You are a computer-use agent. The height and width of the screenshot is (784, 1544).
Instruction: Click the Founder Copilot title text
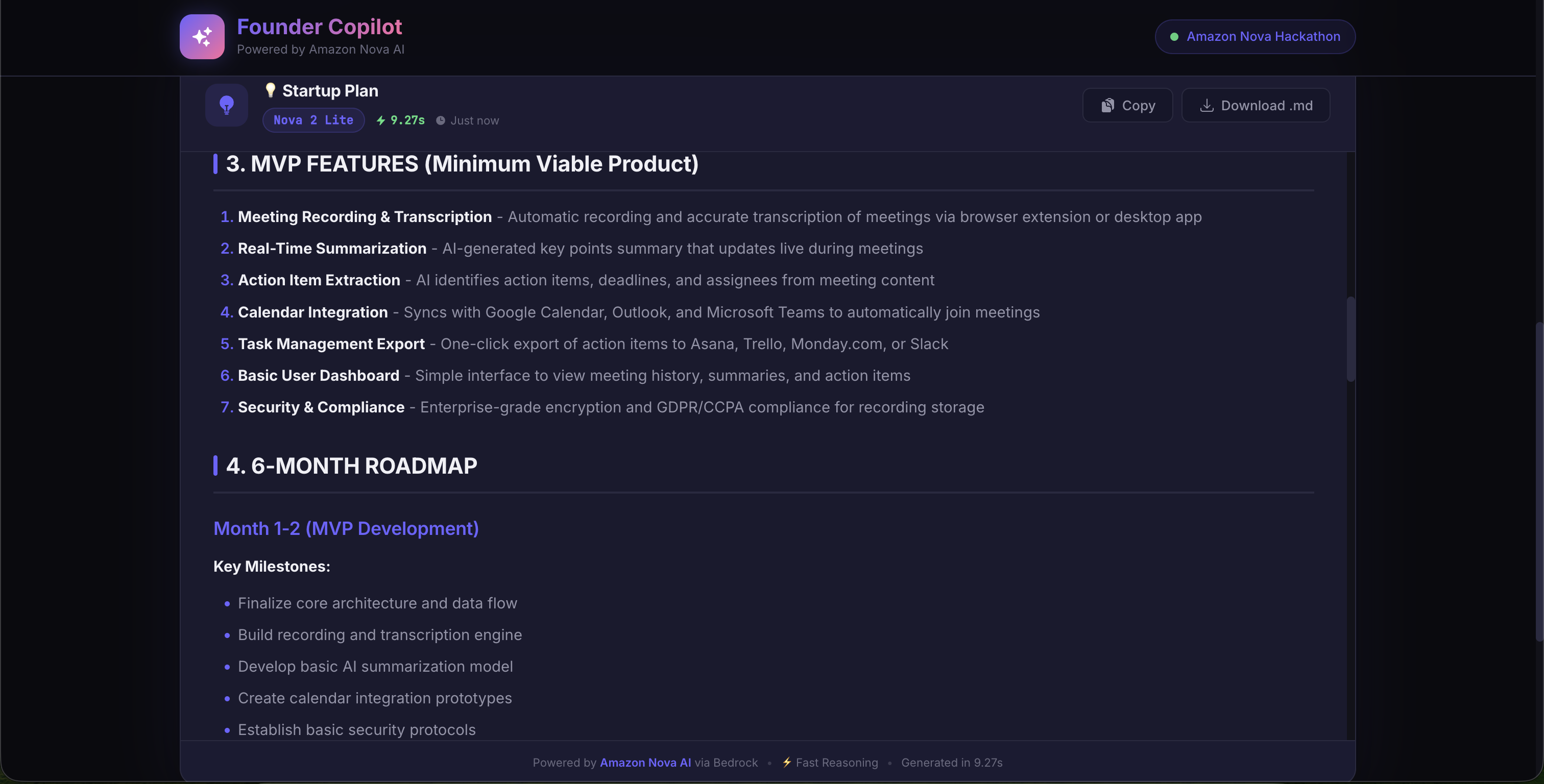tap(319, 27)
